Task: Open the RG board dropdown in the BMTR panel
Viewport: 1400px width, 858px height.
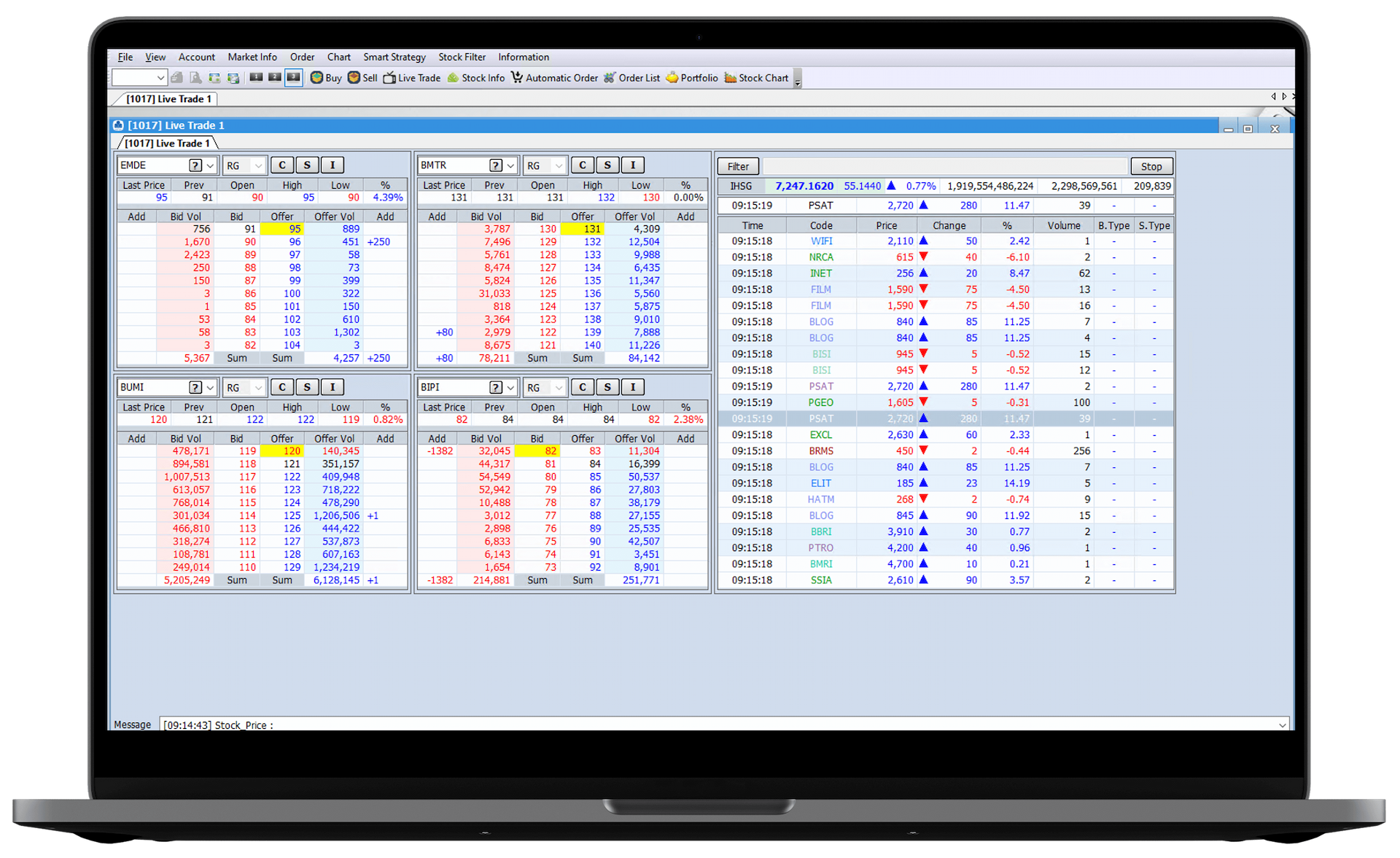Action: click(x=559, y=165)
